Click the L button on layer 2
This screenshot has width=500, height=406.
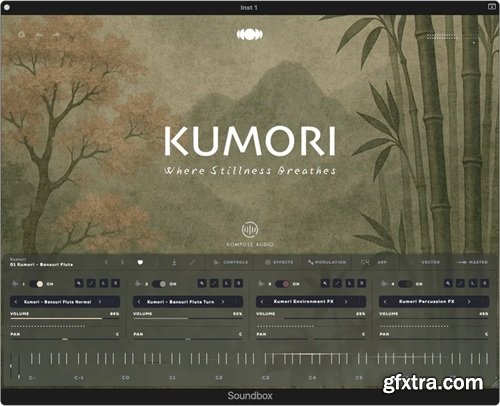(x=227, y=284)
